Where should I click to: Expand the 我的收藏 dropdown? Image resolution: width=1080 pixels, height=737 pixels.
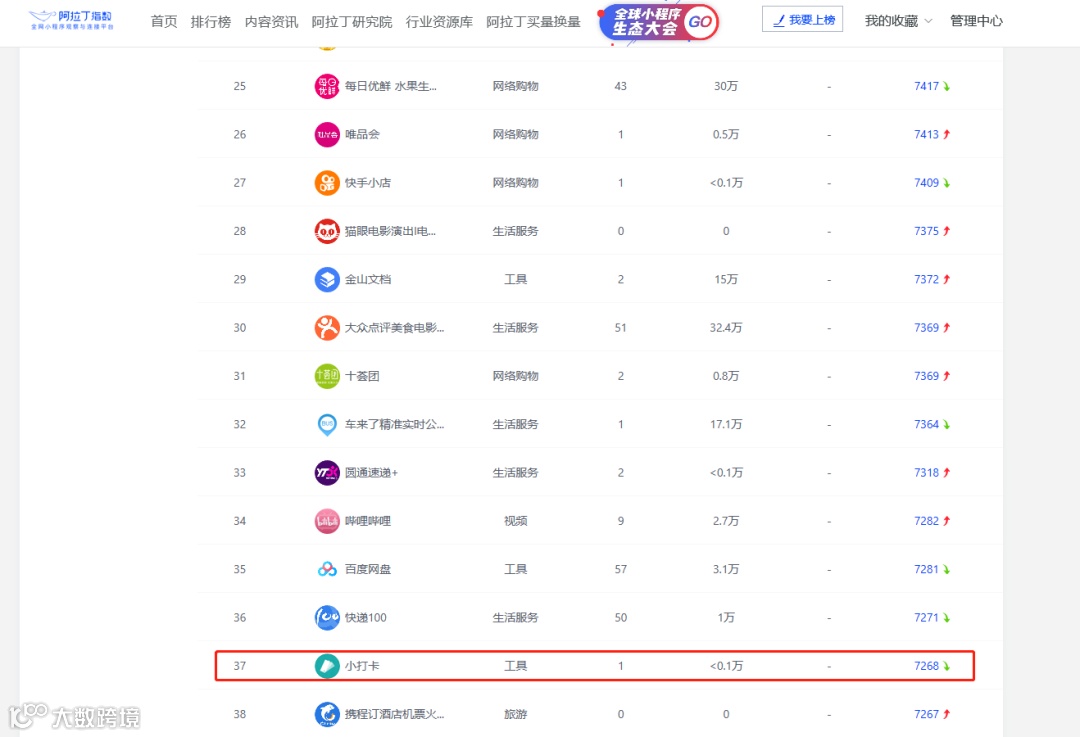[898, 21]
